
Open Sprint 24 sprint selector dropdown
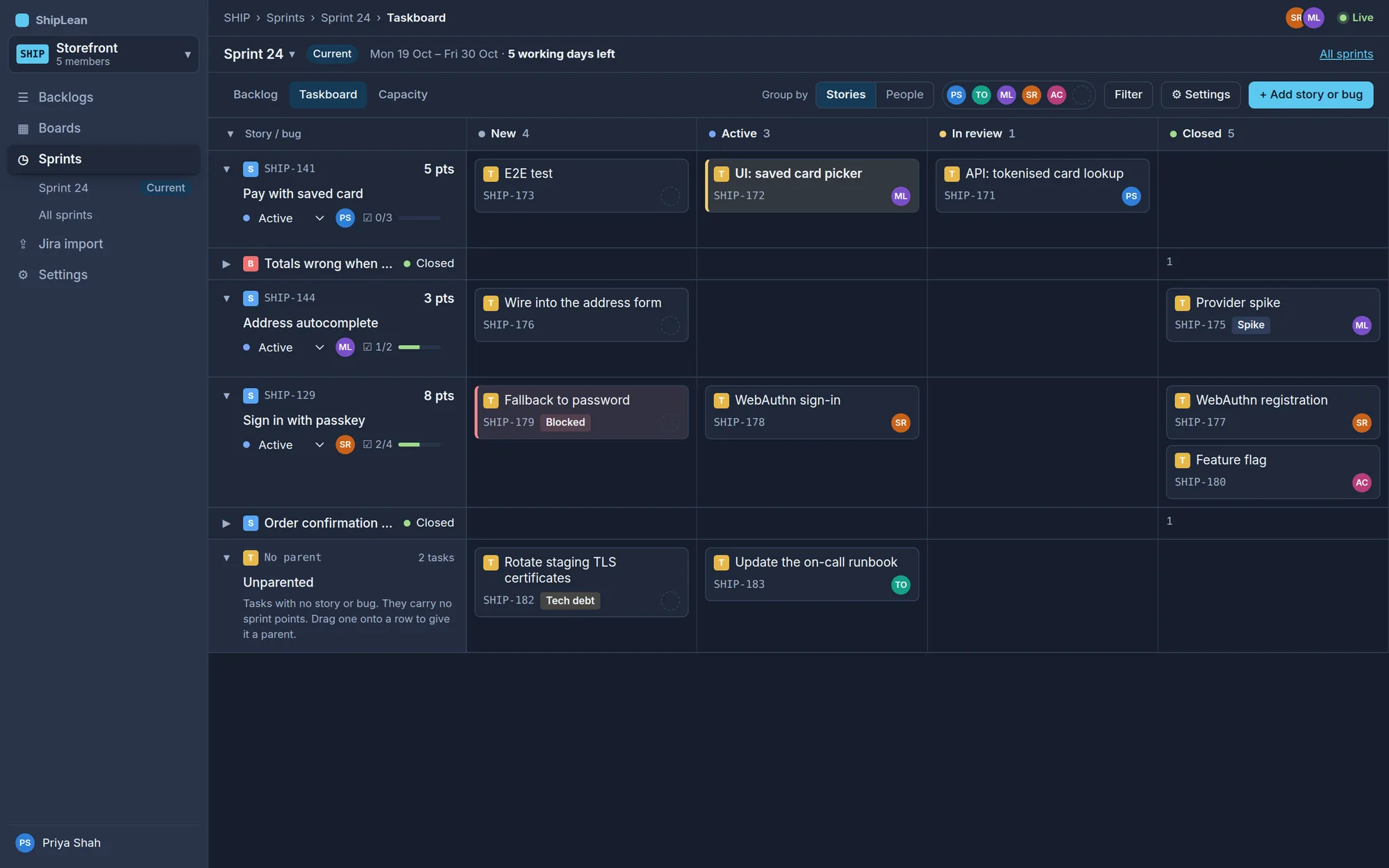[260, 54]
